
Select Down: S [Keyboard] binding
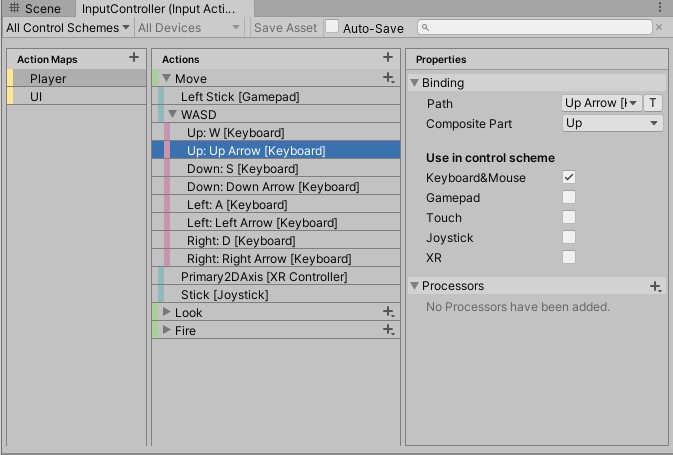pyautogui.click(x=276, y=169)
